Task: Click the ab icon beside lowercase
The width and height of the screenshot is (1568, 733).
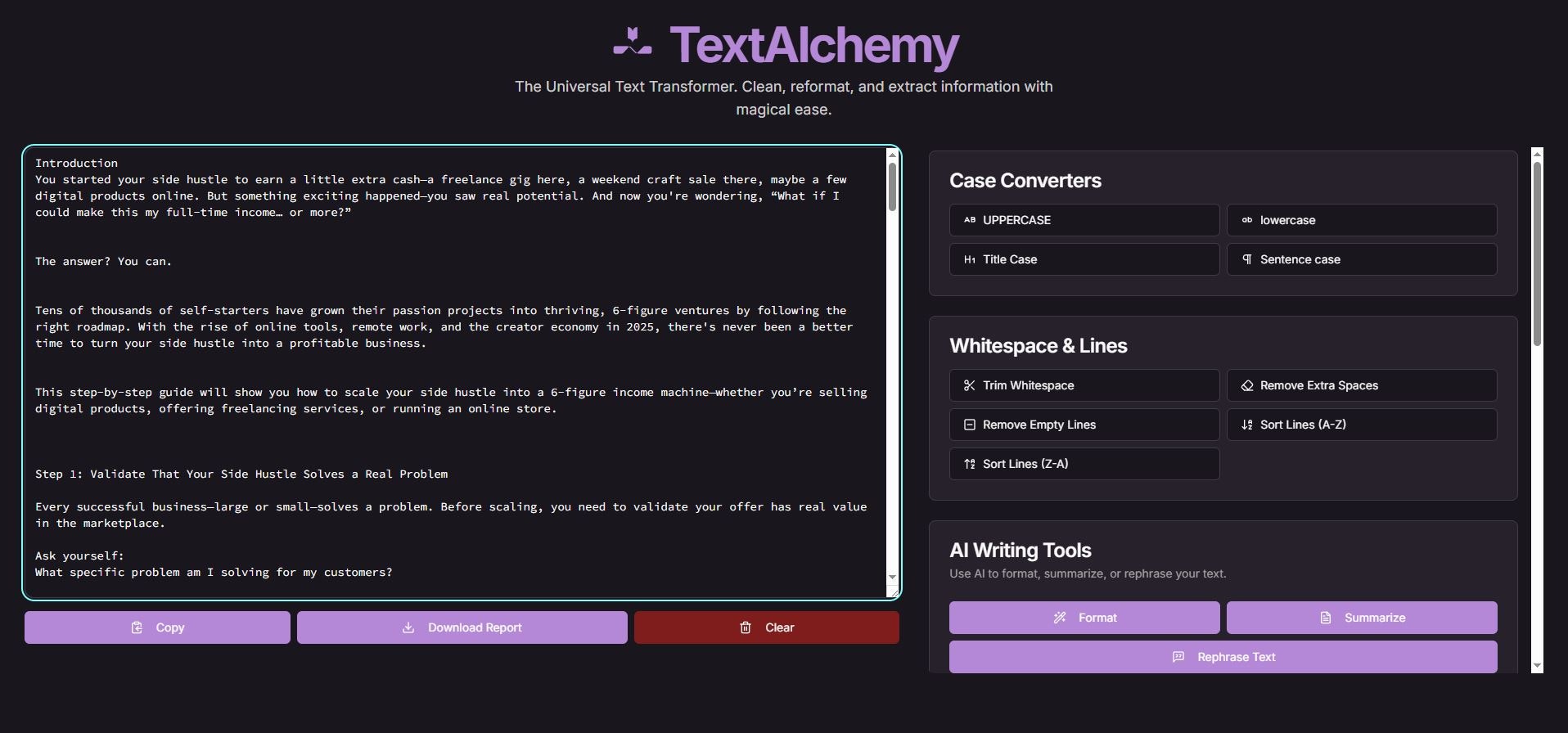Action: [1247, 220]
